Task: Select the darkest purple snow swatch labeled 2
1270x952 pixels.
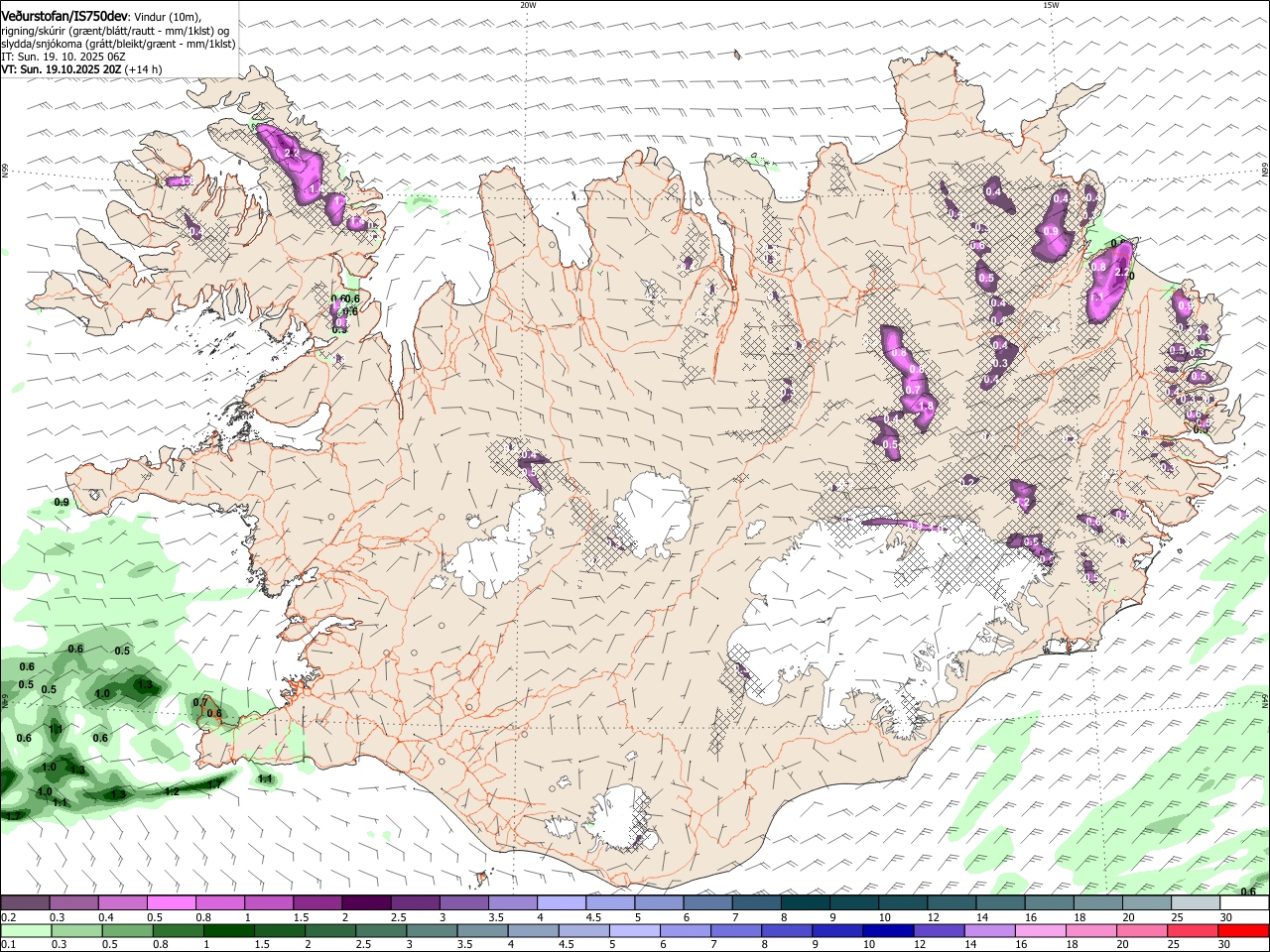Action: click(x=366, y=903)
